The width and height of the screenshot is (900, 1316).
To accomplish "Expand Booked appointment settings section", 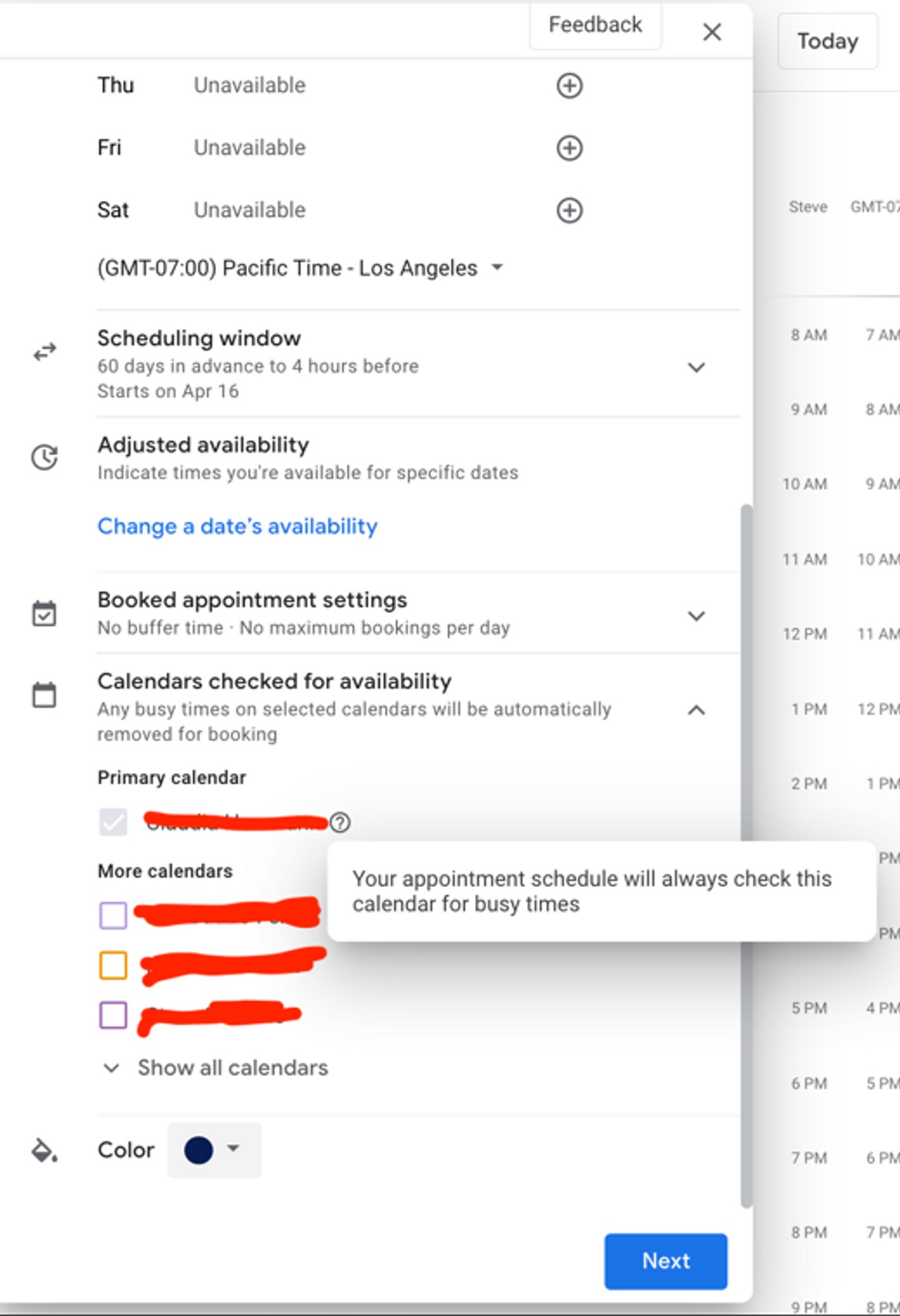I will click(696, 616).
